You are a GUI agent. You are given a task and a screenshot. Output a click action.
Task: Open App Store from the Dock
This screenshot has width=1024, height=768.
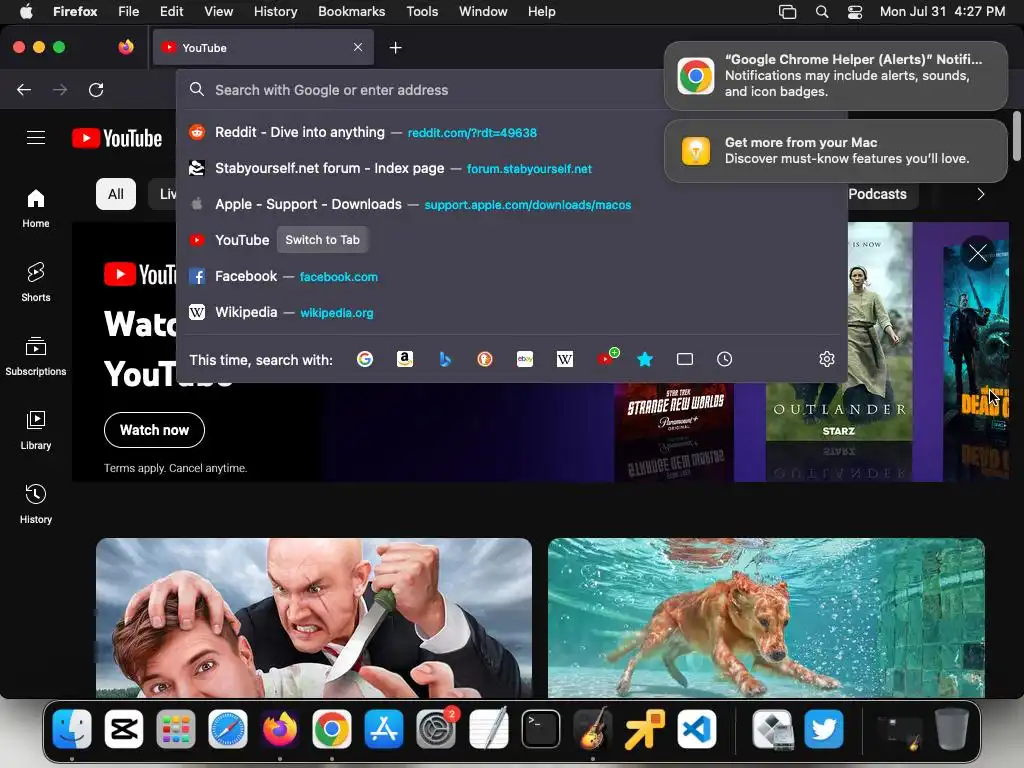pos(384,729)
